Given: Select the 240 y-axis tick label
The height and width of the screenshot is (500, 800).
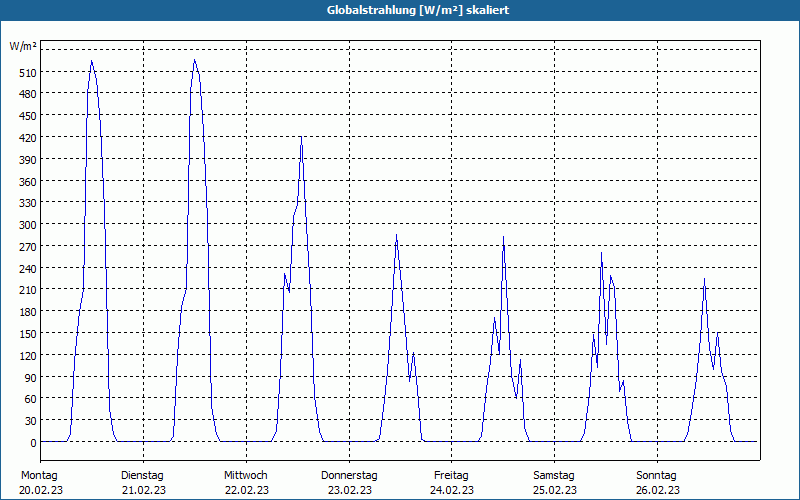Looking at the screenshot, I should pyautogui.click(x=27, y=269).
